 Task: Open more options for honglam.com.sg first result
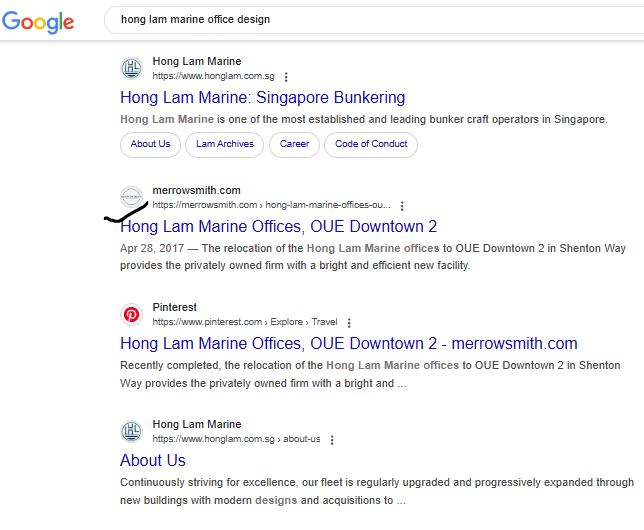[x=286, y=77]
